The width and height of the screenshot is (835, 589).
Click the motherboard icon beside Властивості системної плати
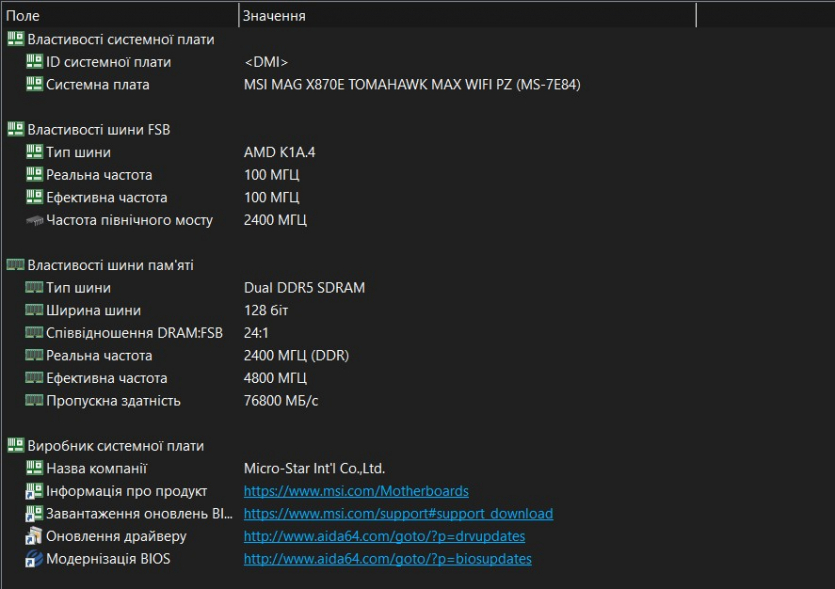(x=15, y=39)
